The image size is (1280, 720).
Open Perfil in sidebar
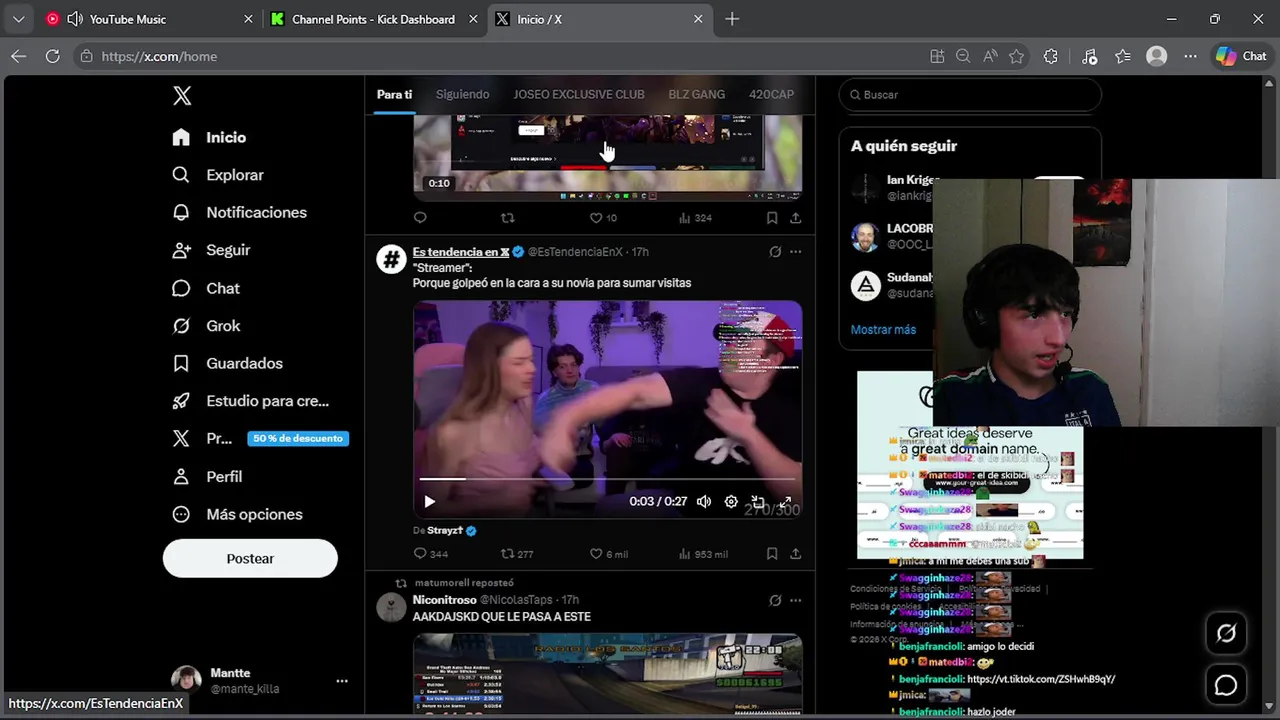pyautogui.click(x=206, y=477)
